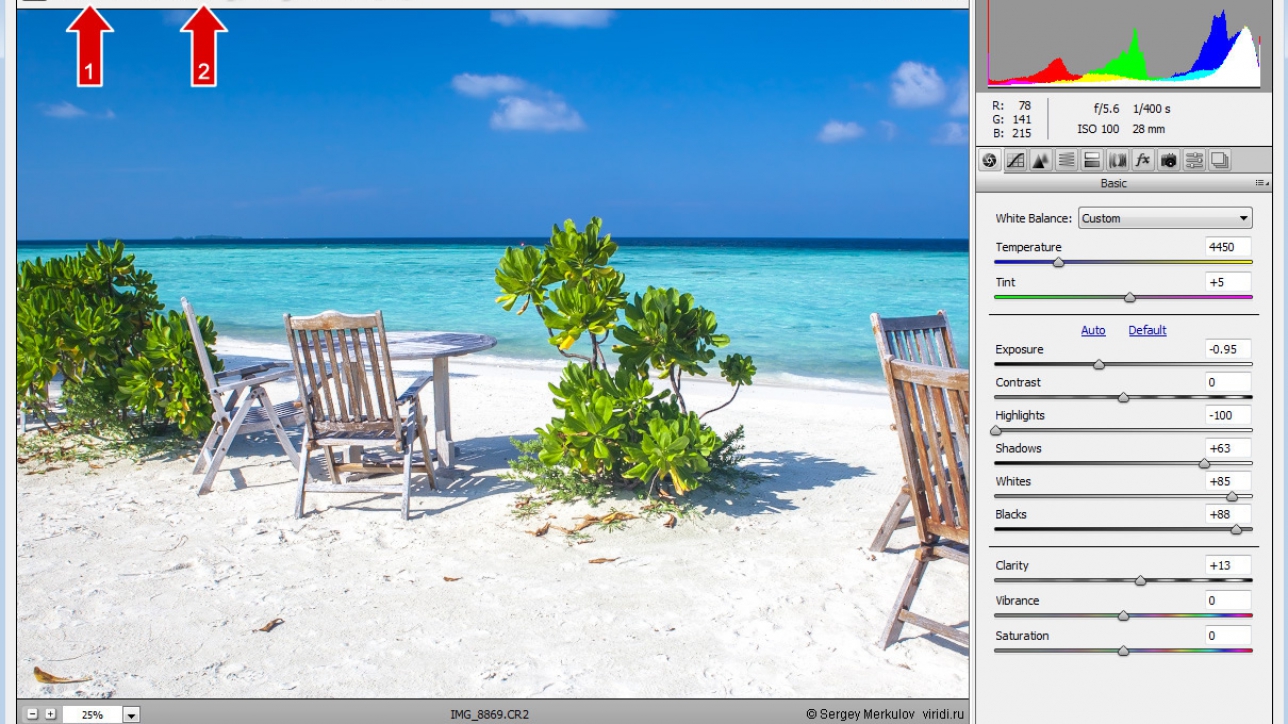Open the Snapshots panel
The height and width of the screenshot is (724, 1288).
[x=1219, y=160]
